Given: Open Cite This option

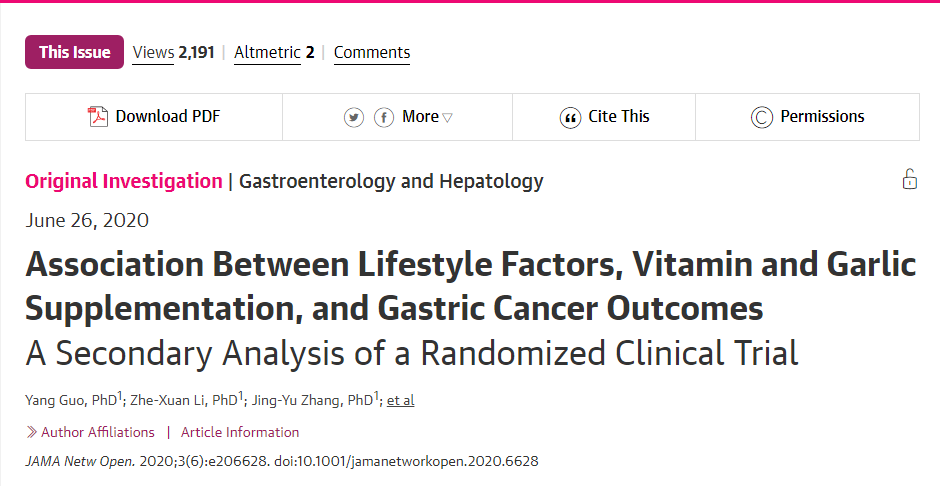Looking at the screenshot, I should (618, 117).
